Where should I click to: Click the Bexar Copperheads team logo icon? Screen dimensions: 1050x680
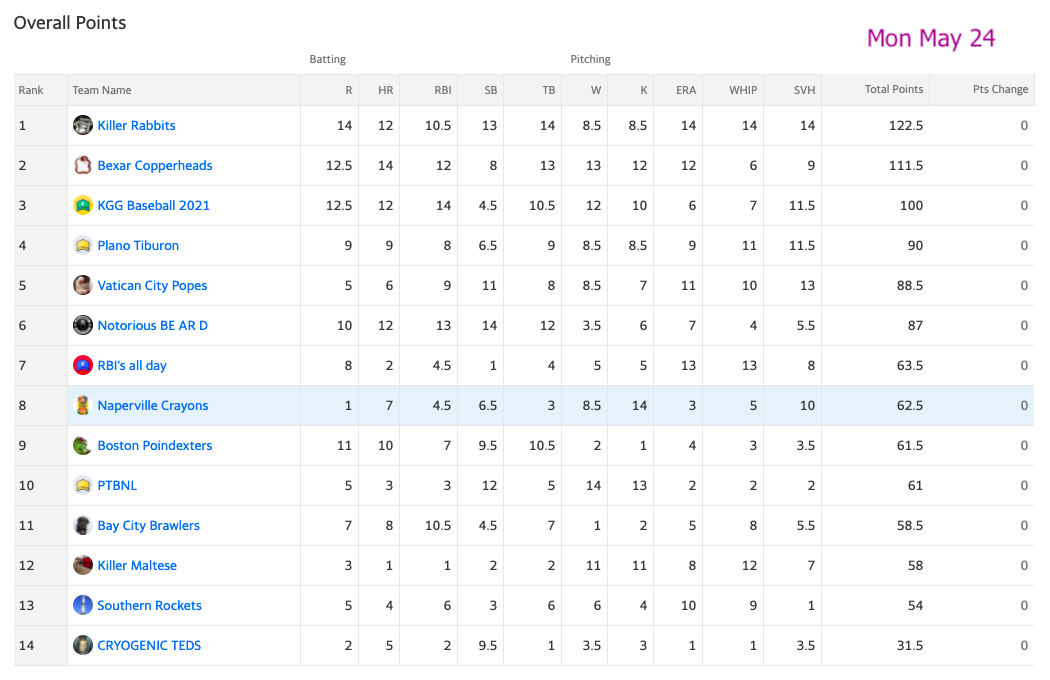point(82,165)
